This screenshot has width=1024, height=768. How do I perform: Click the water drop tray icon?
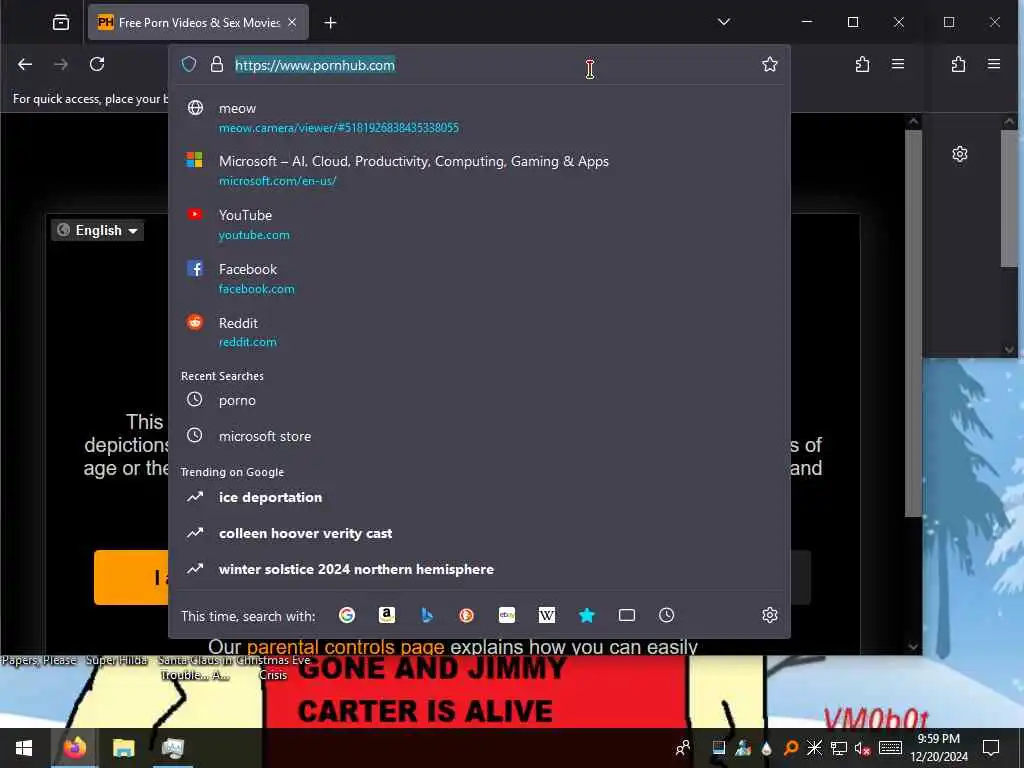767,748
